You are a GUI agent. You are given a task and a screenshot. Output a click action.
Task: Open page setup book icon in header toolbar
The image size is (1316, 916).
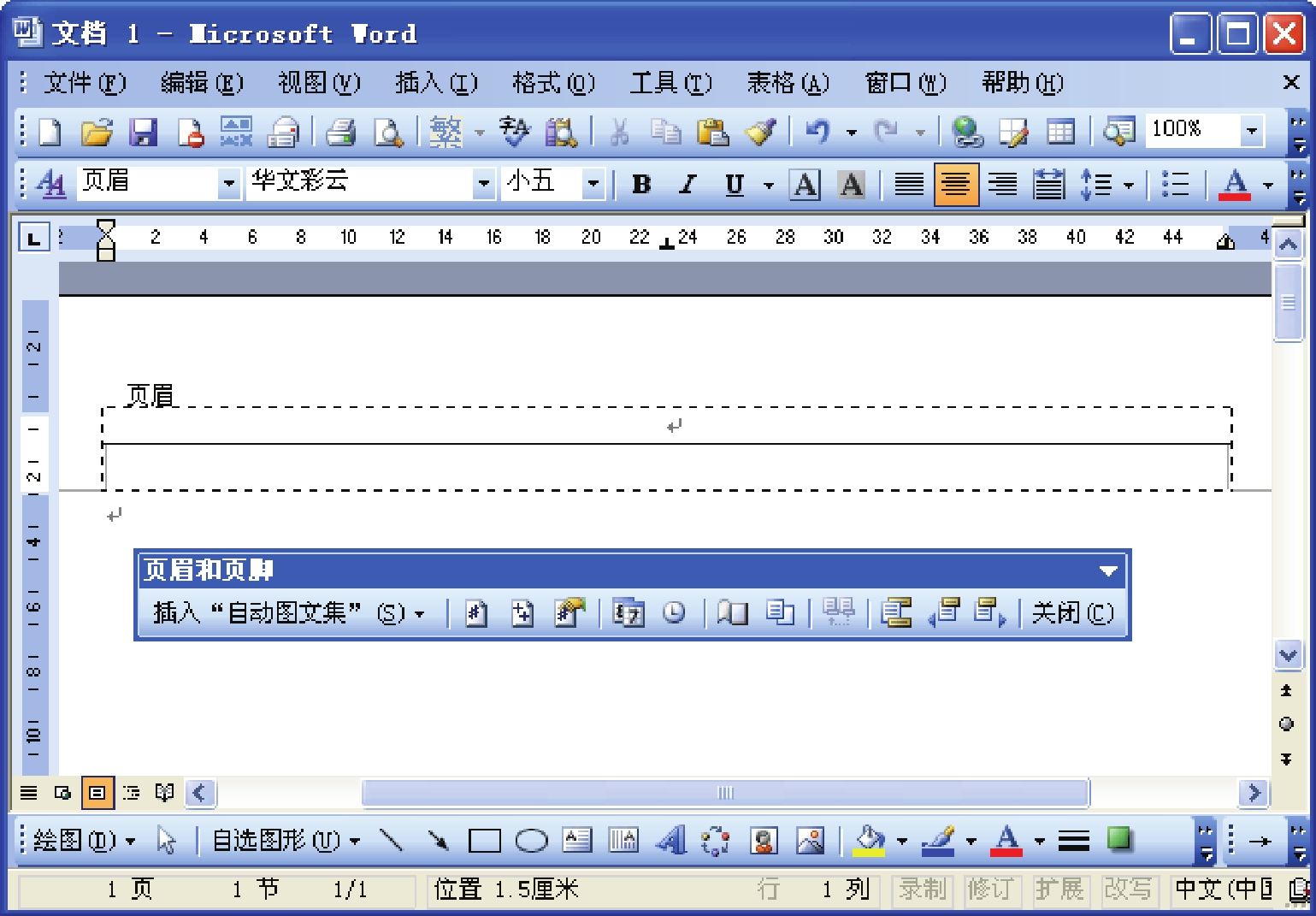tap(733, 613)
